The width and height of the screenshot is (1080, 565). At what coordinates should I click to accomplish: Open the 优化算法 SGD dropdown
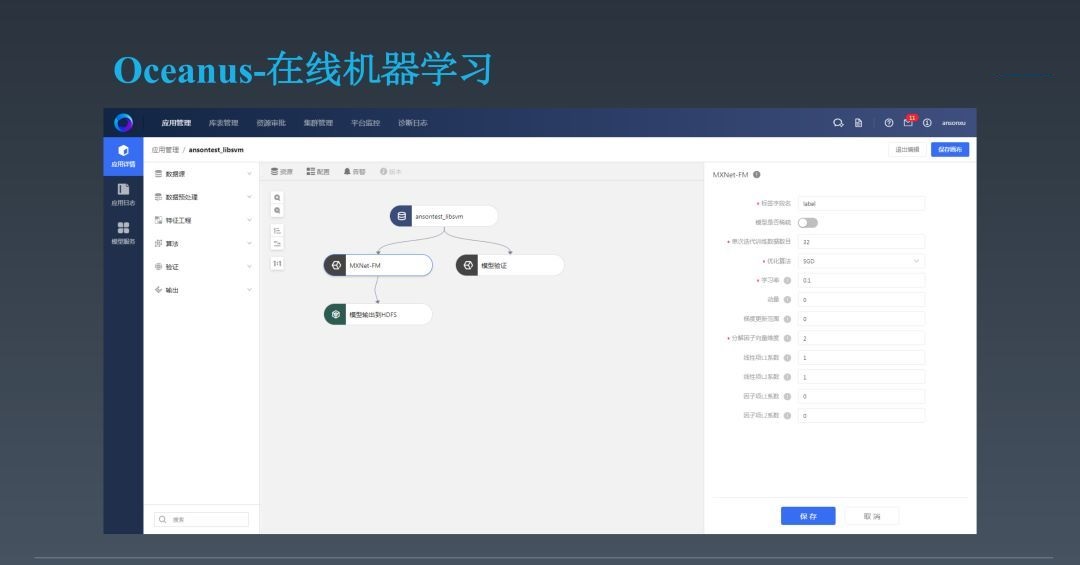(x=861, y=261)
